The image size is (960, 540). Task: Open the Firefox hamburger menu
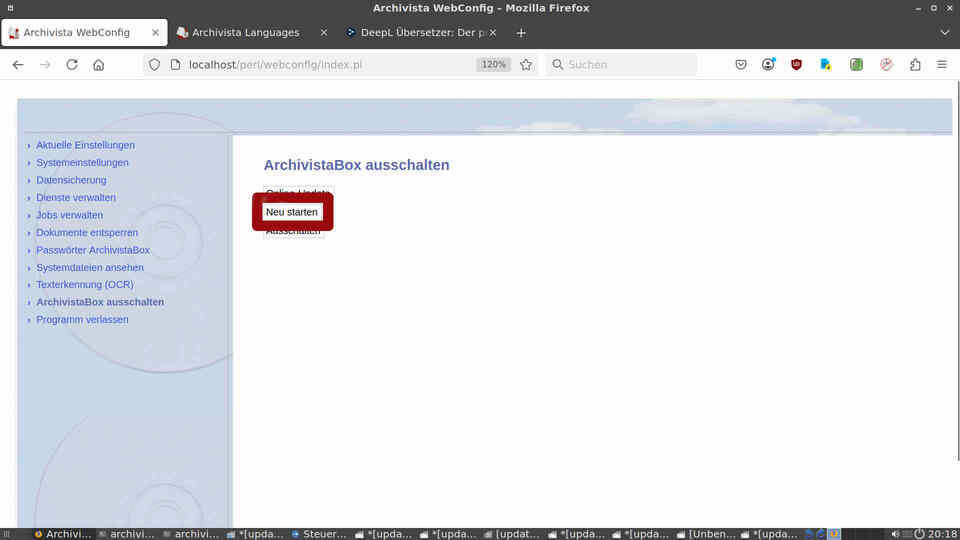pyautogui.click(x=942, y=64)
